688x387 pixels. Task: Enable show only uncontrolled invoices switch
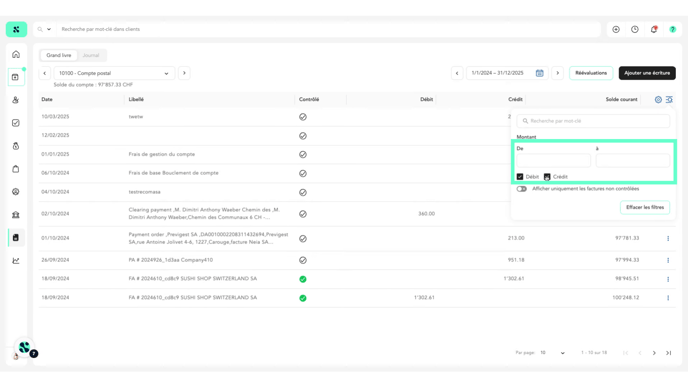click(521, 189)
